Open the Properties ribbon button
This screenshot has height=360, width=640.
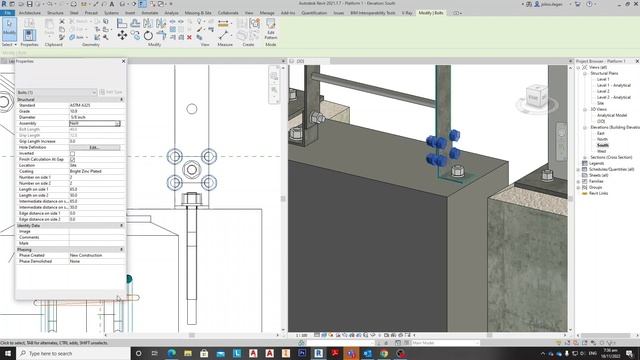(29, 35)
